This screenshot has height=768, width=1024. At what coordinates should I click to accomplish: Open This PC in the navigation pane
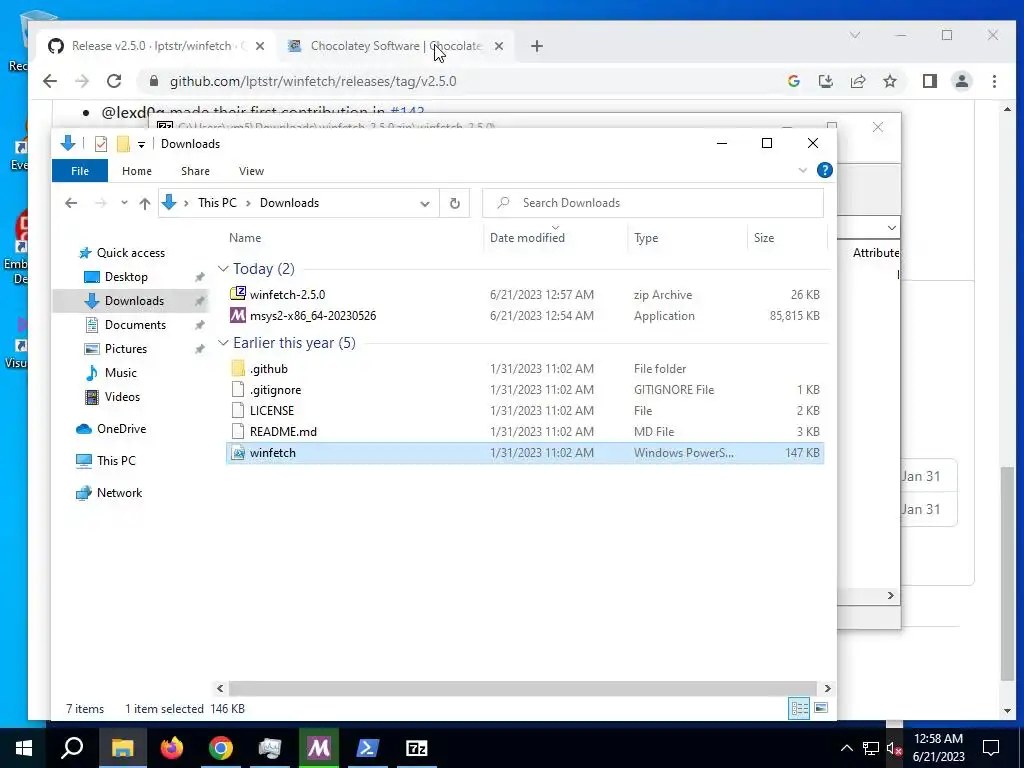(116, 461)
